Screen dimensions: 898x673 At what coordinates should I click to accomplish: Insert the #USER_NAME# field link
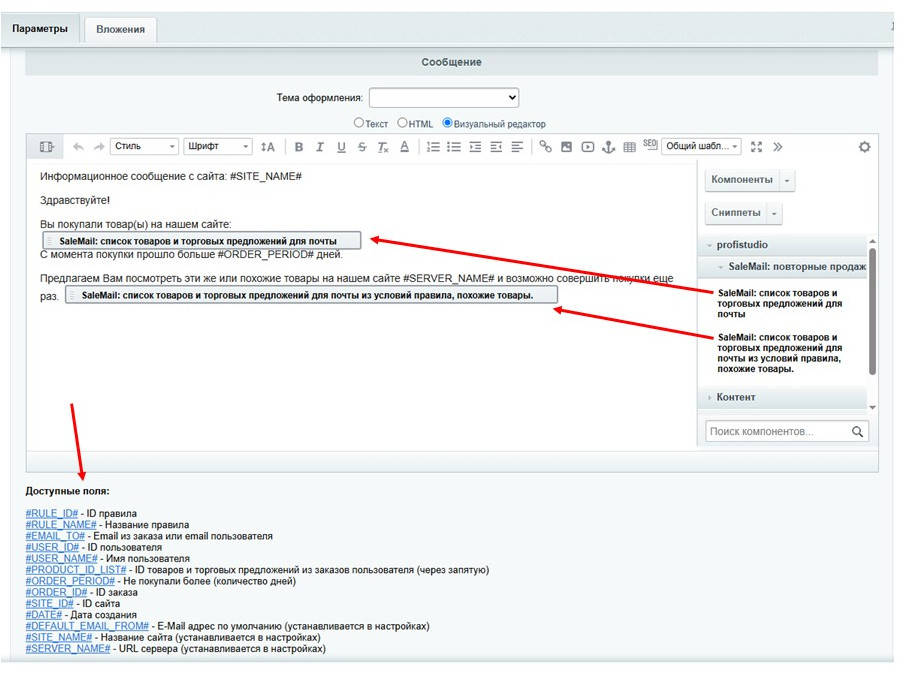61,559
